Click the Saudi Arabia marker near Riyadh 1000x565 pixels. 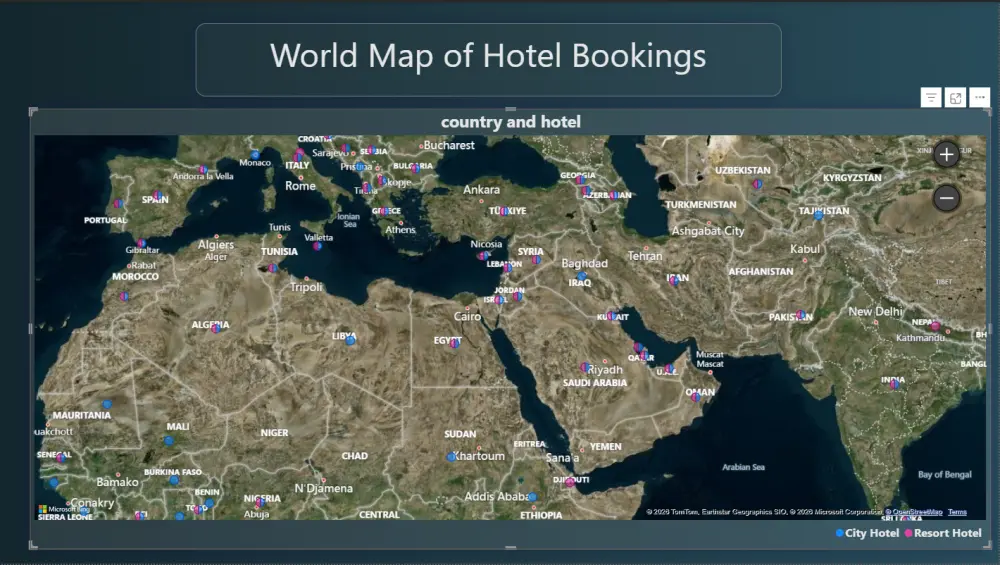[x=584, y=367]
